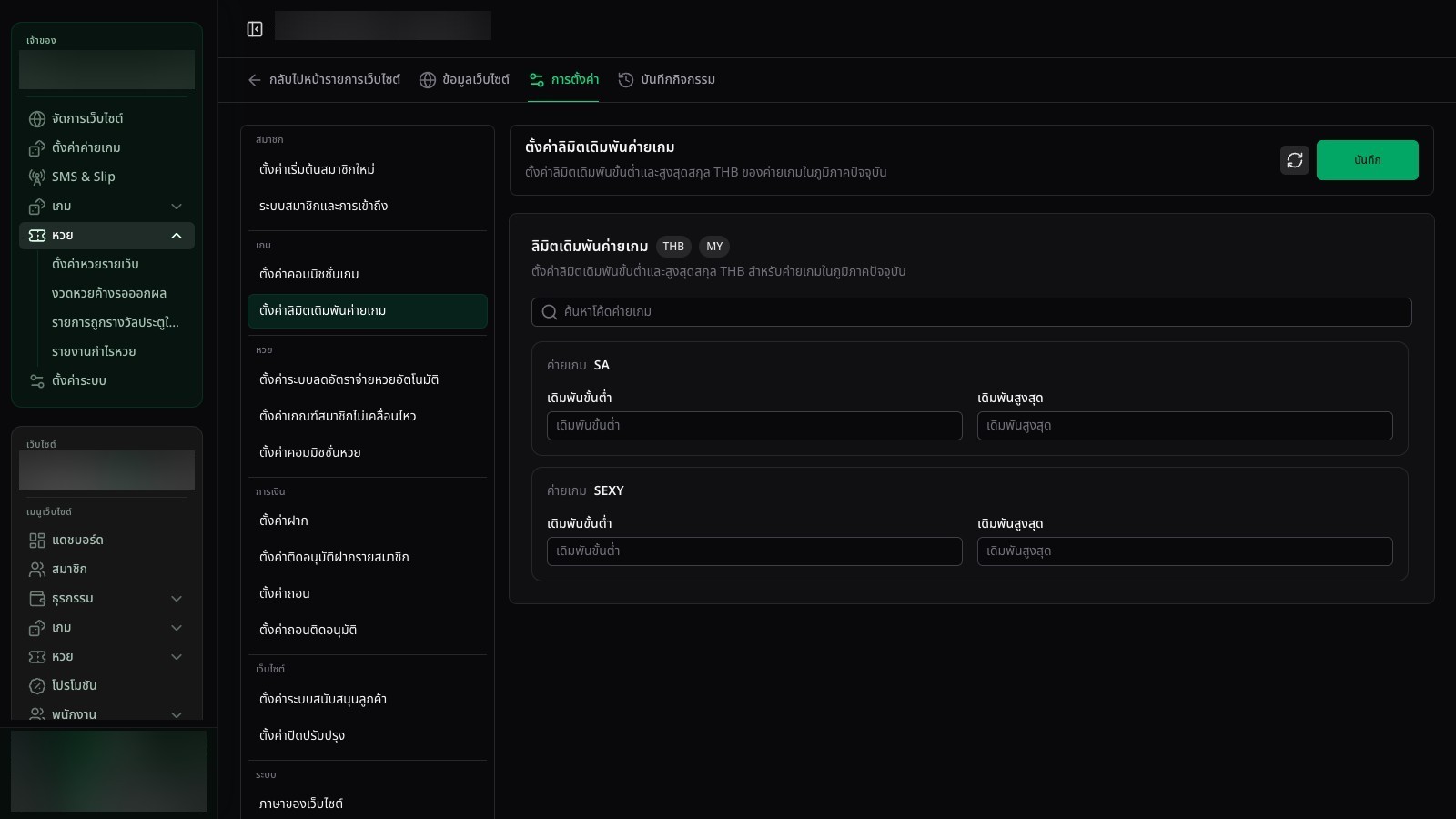The image size is (1456, 819).
Task: Click the sidebar collapse panel icon
Action: pyautogui.click(x=255, y=29)
